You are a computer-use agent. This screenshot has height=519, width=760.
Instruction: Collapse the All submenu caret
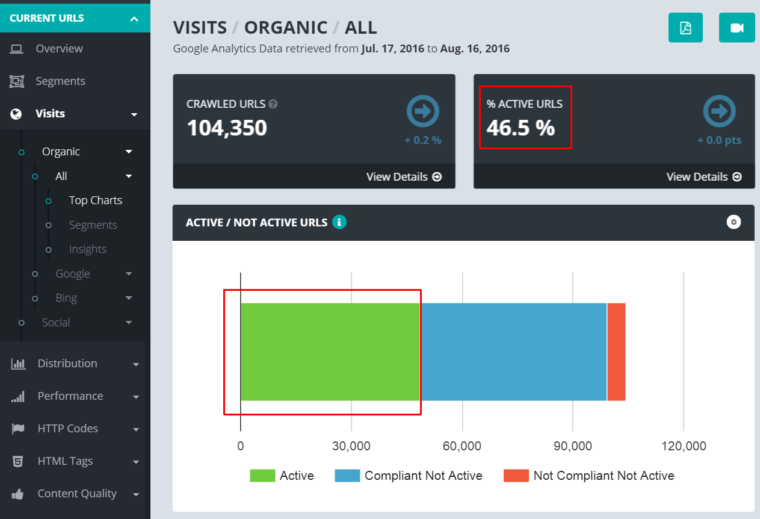click(129, 176)
